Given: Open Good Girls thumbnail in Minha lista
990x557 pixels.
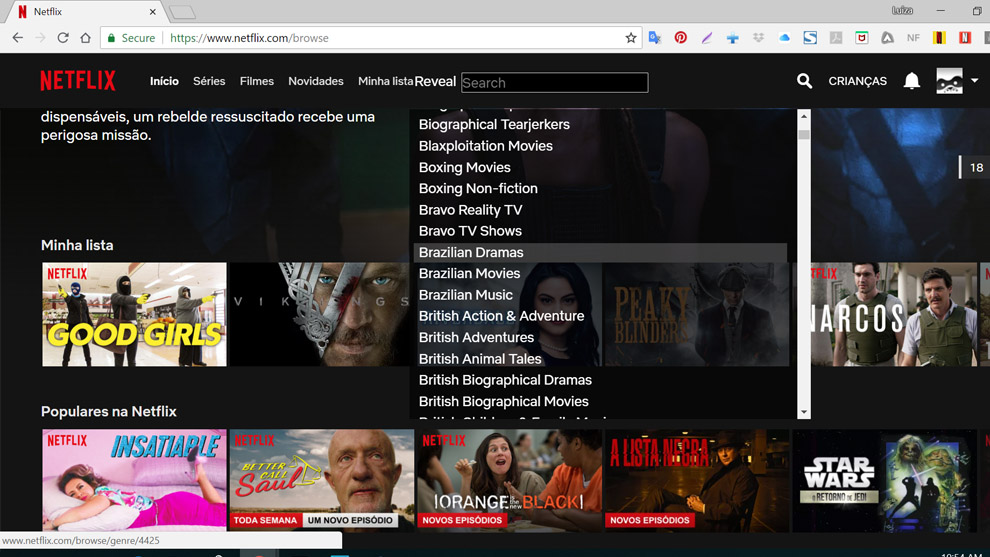Looking at the screenshot, I should tap(134, 314).
